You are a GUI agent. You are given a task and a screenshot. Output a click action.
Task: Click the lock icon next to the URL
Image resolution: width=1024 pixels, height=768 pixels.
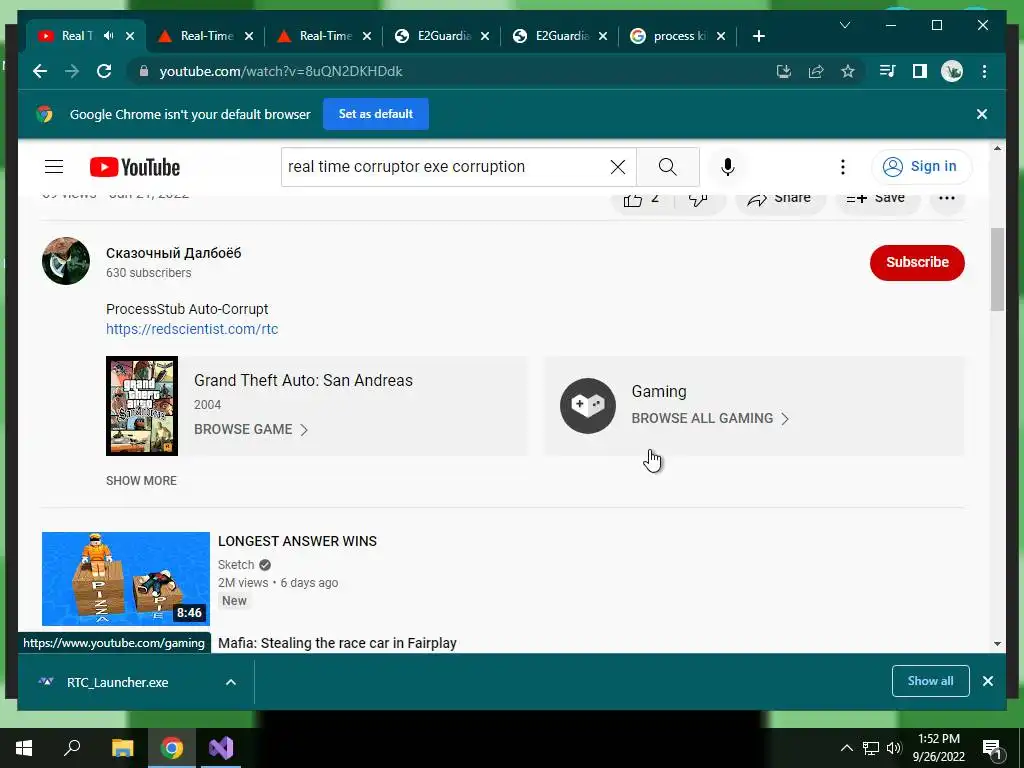click(144, 71)
